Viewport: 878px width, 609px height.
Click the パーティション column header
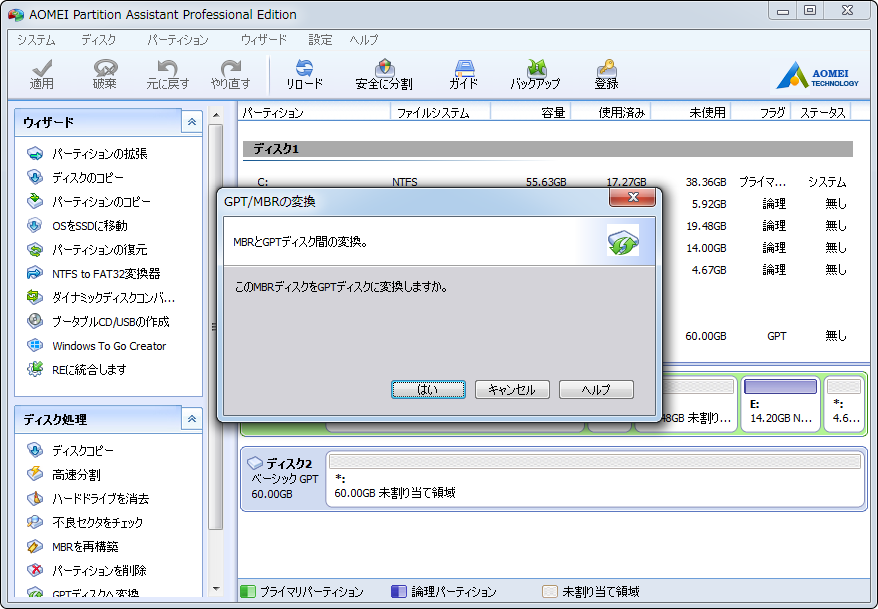coord(314,113)
